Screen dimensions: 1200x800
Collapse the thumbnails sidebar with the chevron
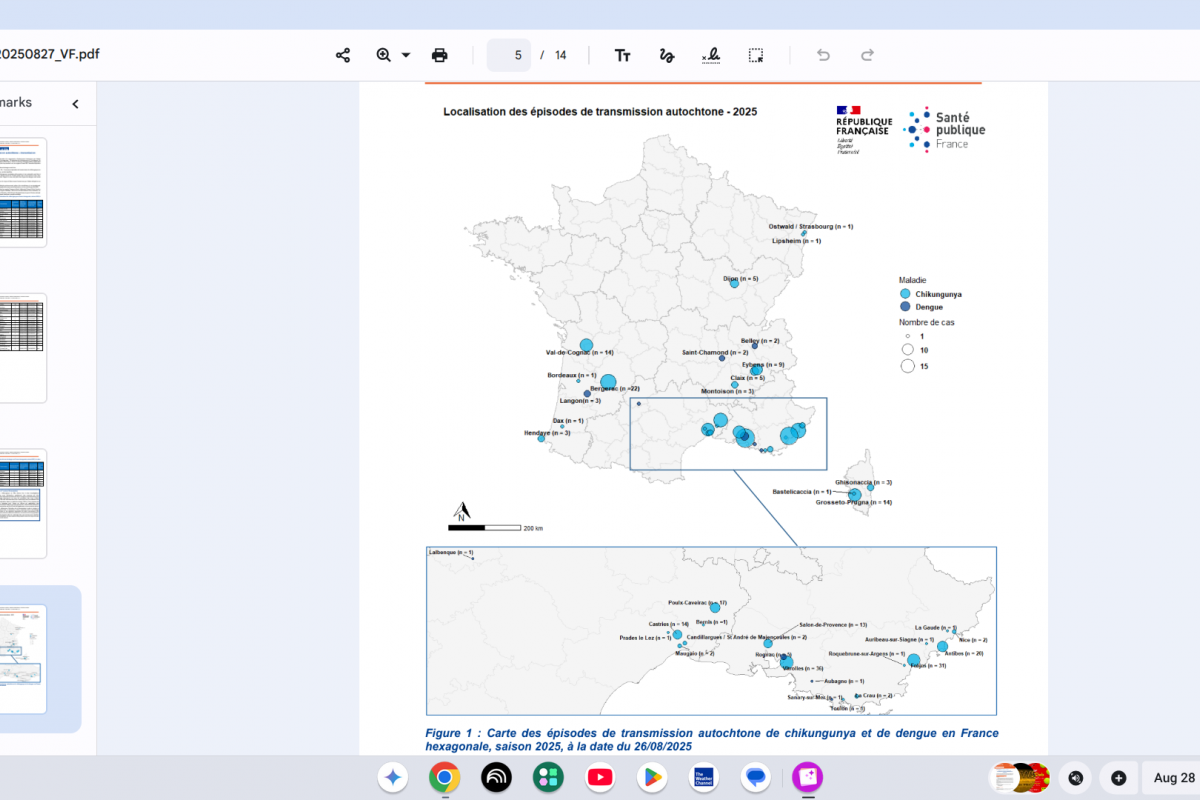point(75,103)
